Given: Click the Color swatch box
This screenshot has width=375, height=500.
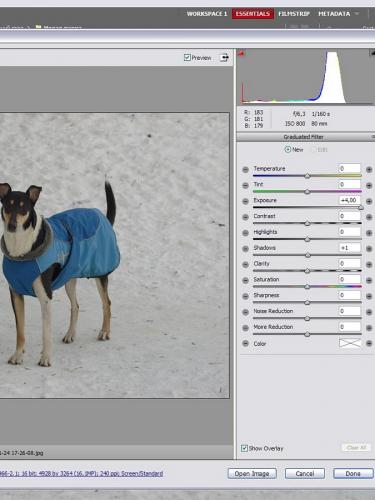Looking at the screenshot, I should (x=350, y=343).
